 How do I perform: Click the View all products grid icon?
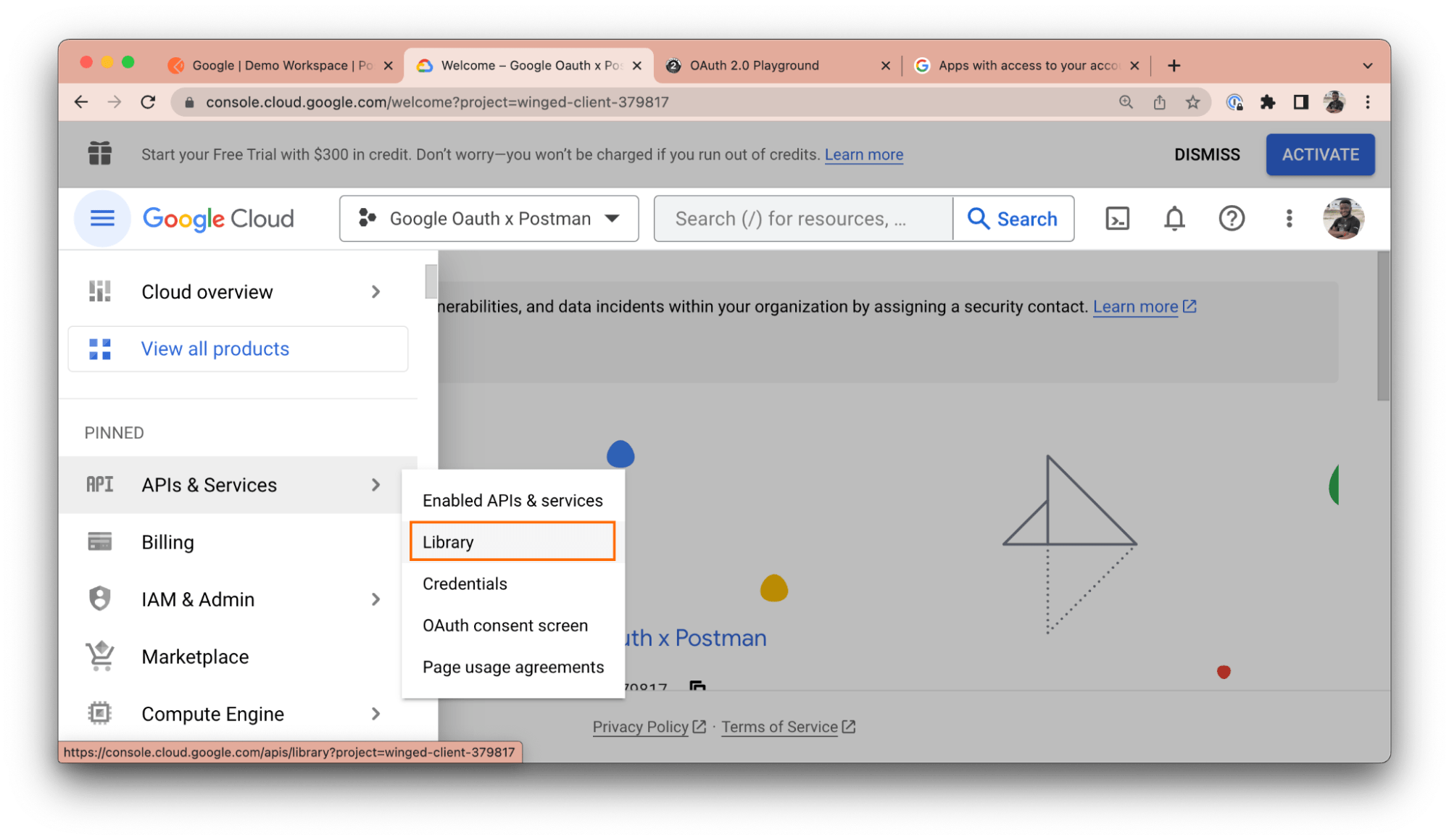[100, 349]
